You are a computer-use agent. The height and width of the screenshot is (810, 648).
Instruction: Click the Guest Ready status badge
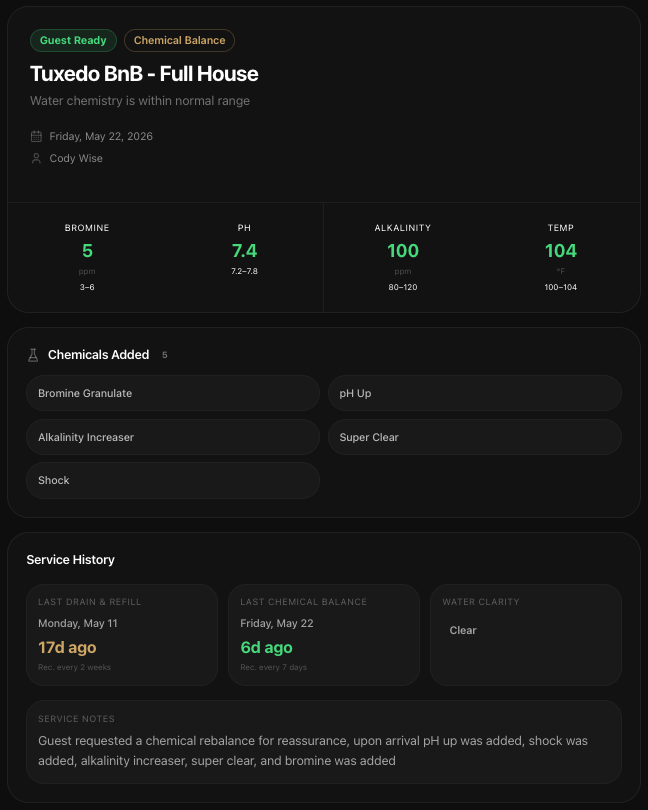73,40
